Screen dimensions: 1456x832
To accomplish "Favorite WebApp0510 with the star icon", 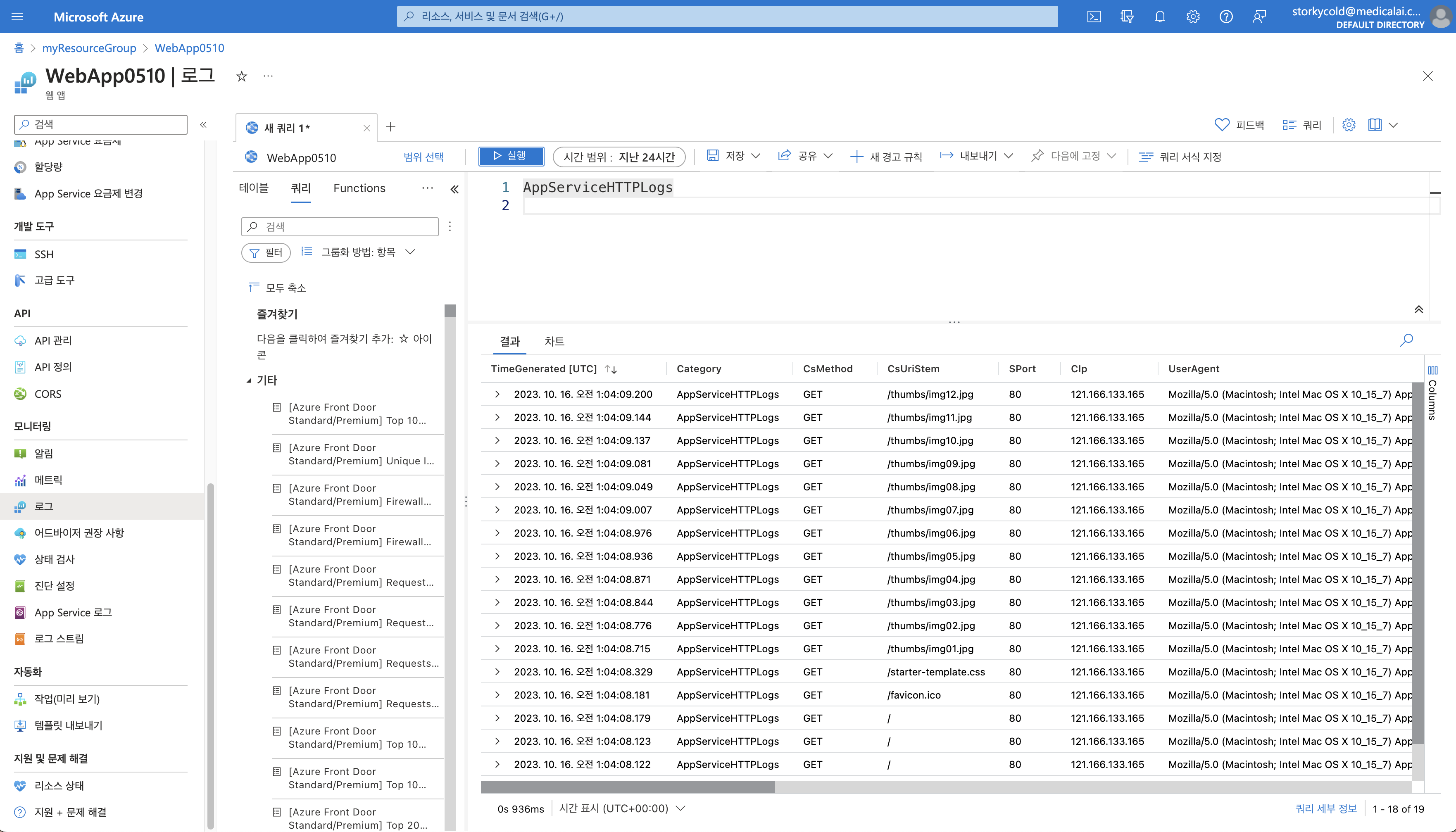I will point(241,76).
